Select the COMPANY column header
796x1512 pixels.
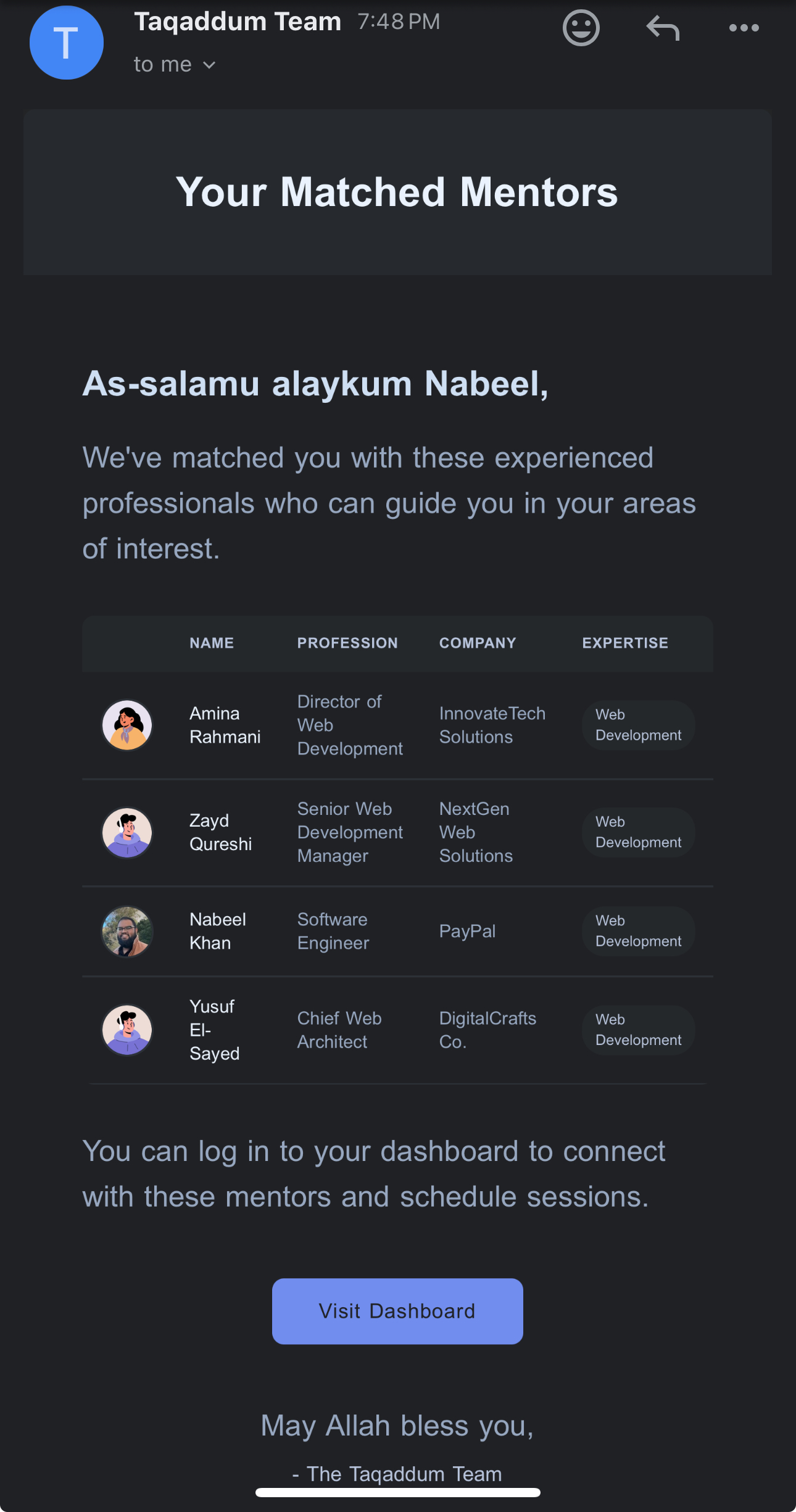point(478,643)
